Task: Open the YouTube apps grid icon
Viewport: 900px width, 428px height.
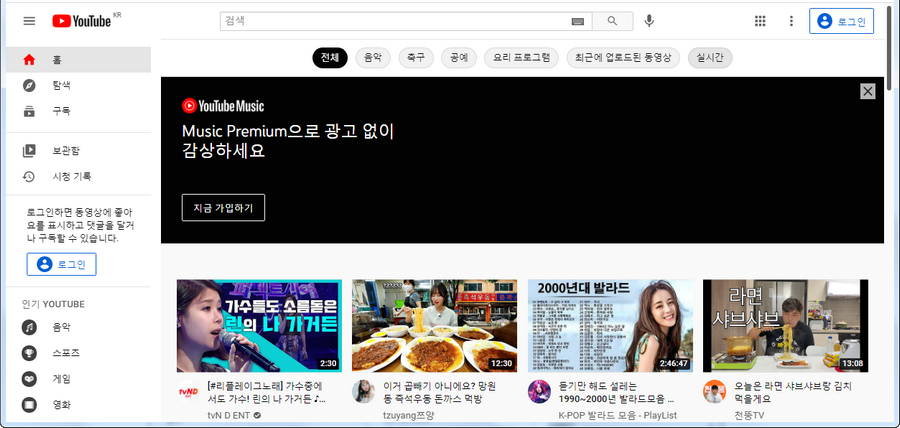Action: click(760, 21)
